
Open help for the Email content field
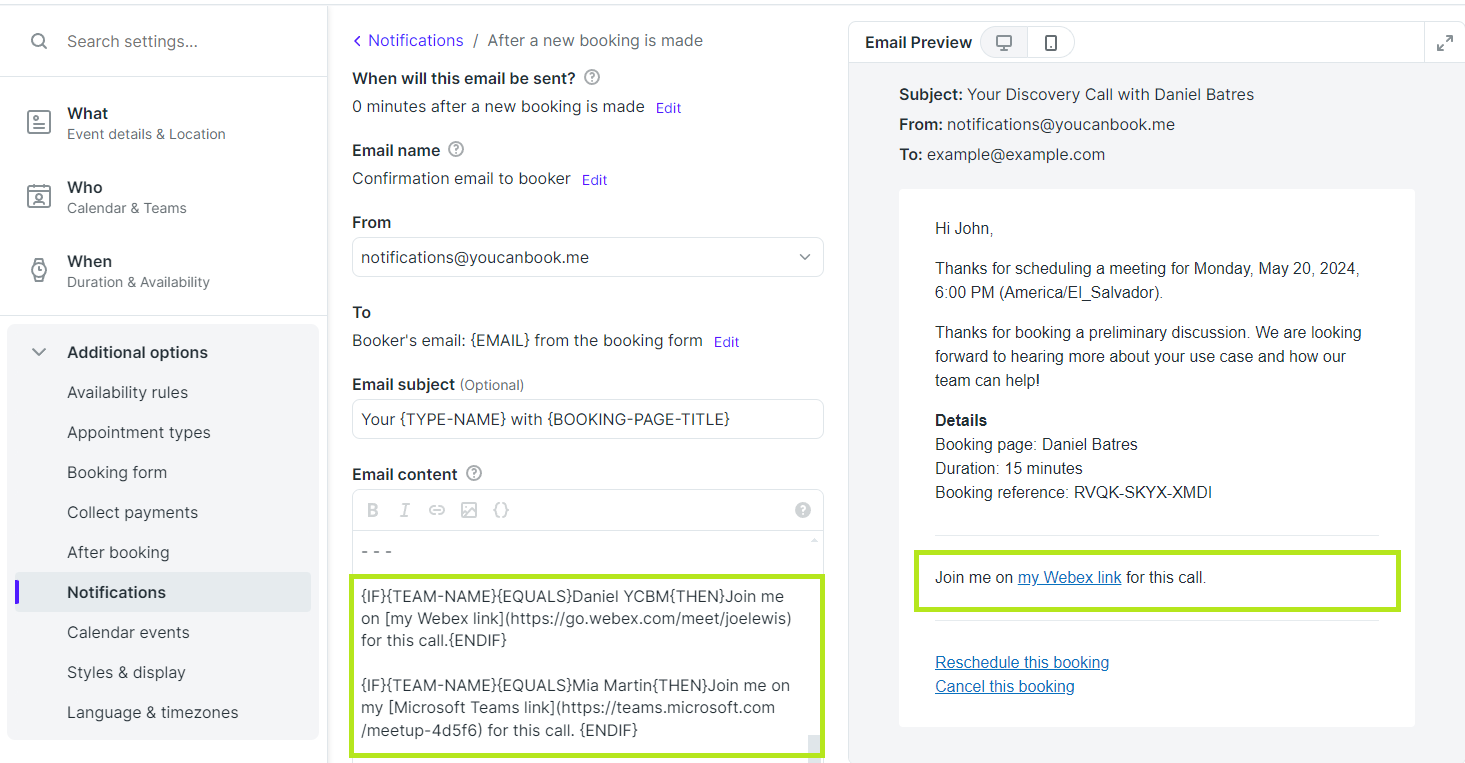(x=473, y=472)
